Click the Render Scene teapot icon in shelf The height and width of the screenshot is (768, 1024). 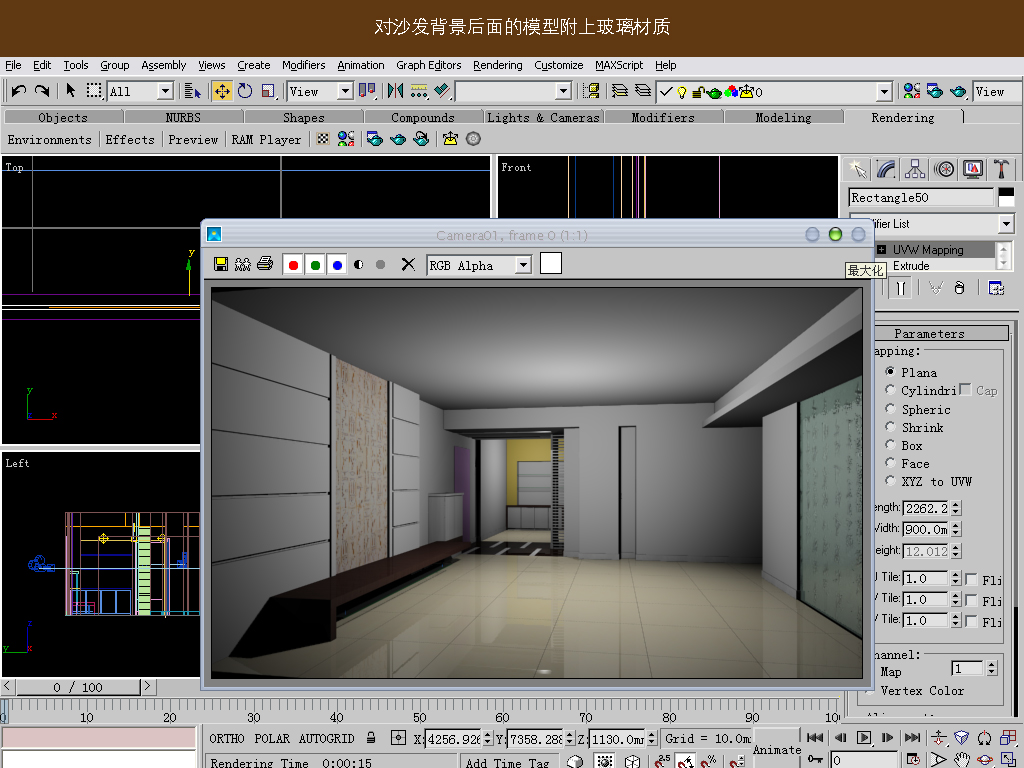point(374,138)
